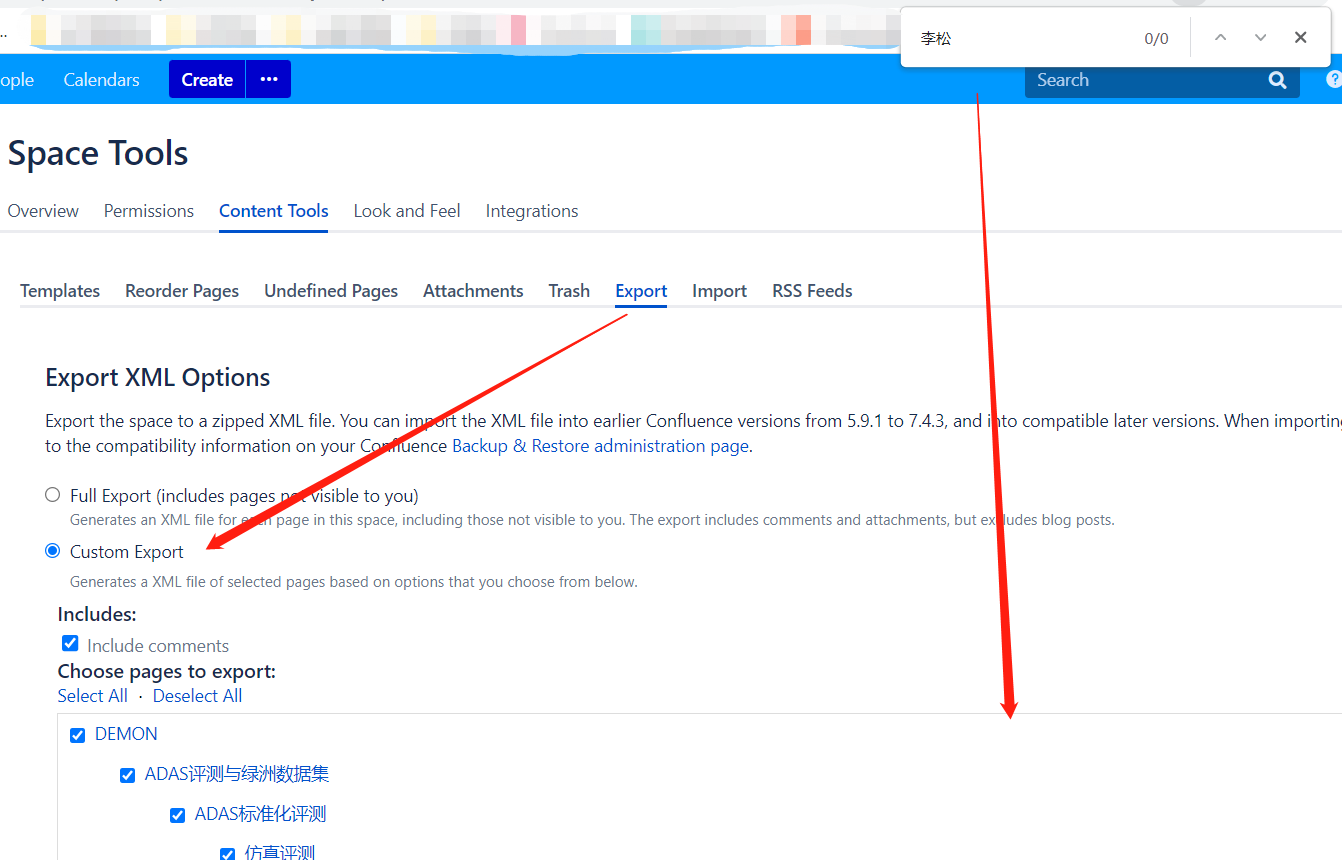Open the more create options ellipsis
1342x860 pixels.
[x=269, y=79]
